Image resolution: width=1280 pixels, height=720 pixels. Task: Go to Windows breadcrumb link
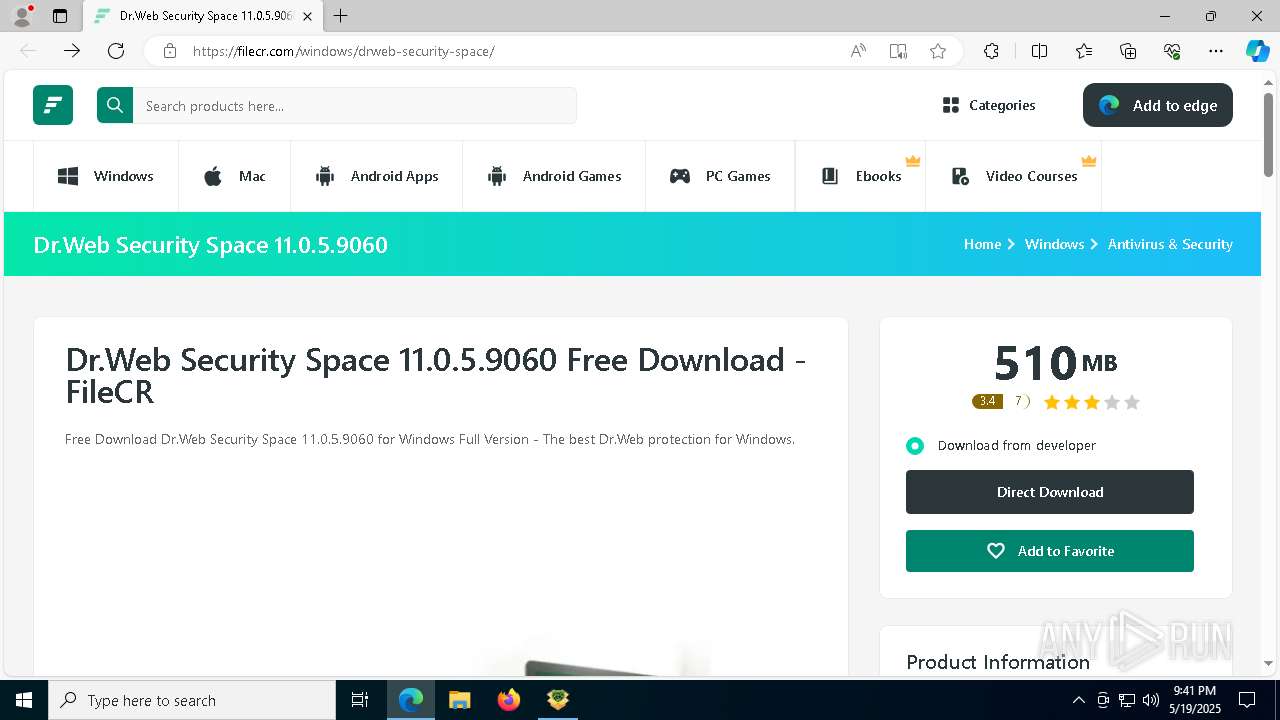(1054, 244)
